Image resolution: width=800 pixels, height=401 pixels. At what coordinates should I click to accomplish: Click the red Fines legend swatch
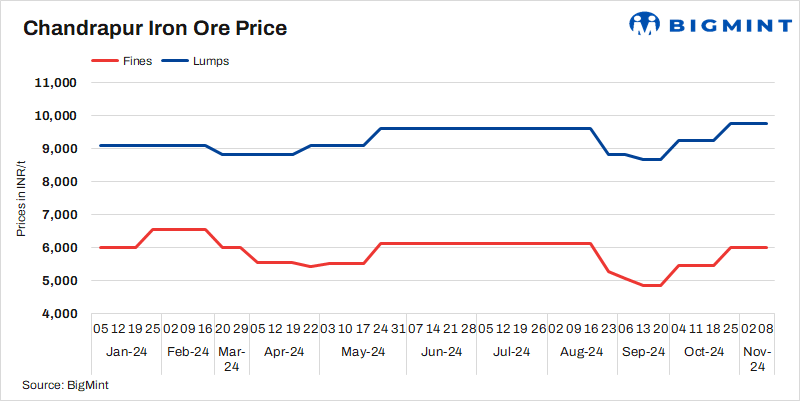coord(106,61)
